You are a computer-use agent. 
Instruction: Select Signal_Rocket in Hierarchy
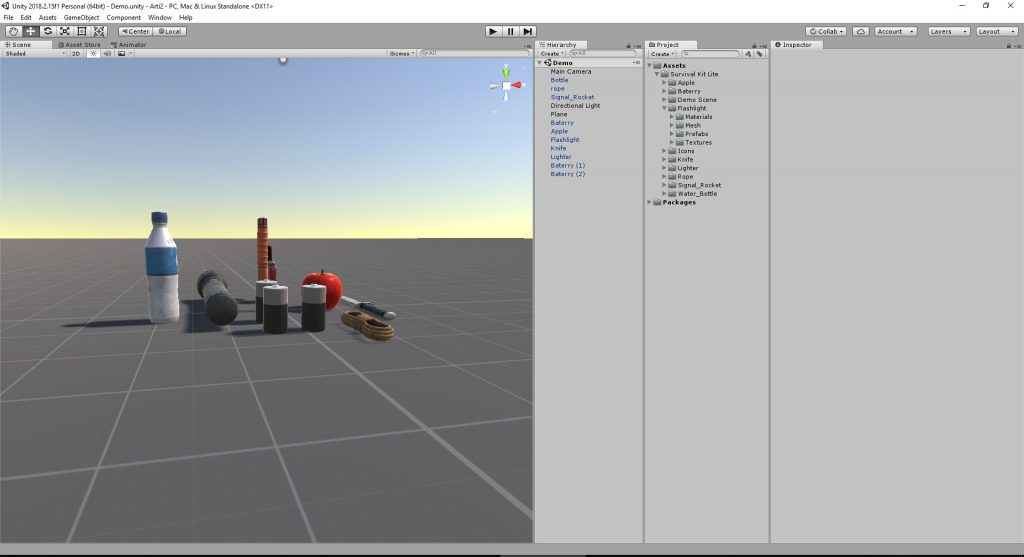coord(572,97)
